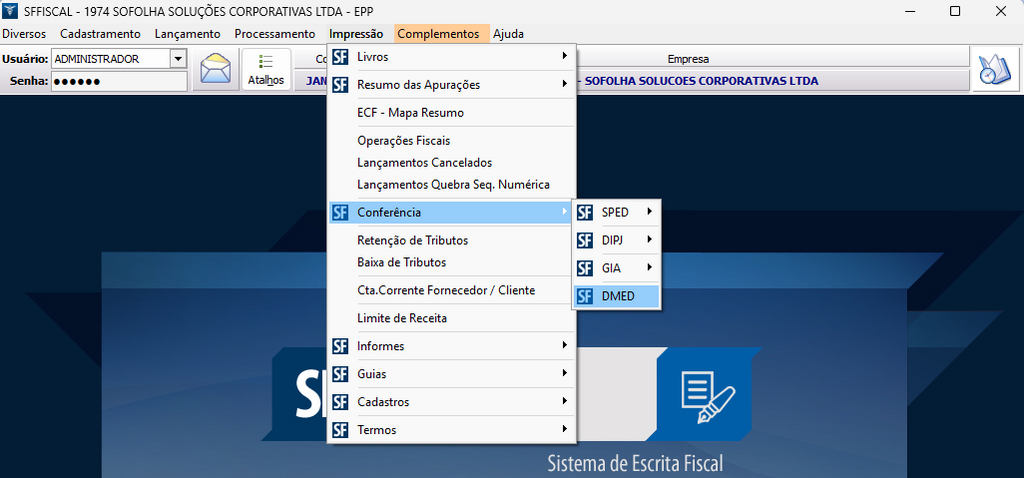Viewport: 1024px width, 478px height.
Task: Open the Usuário dropdown arrow
Action: point(178,59)
